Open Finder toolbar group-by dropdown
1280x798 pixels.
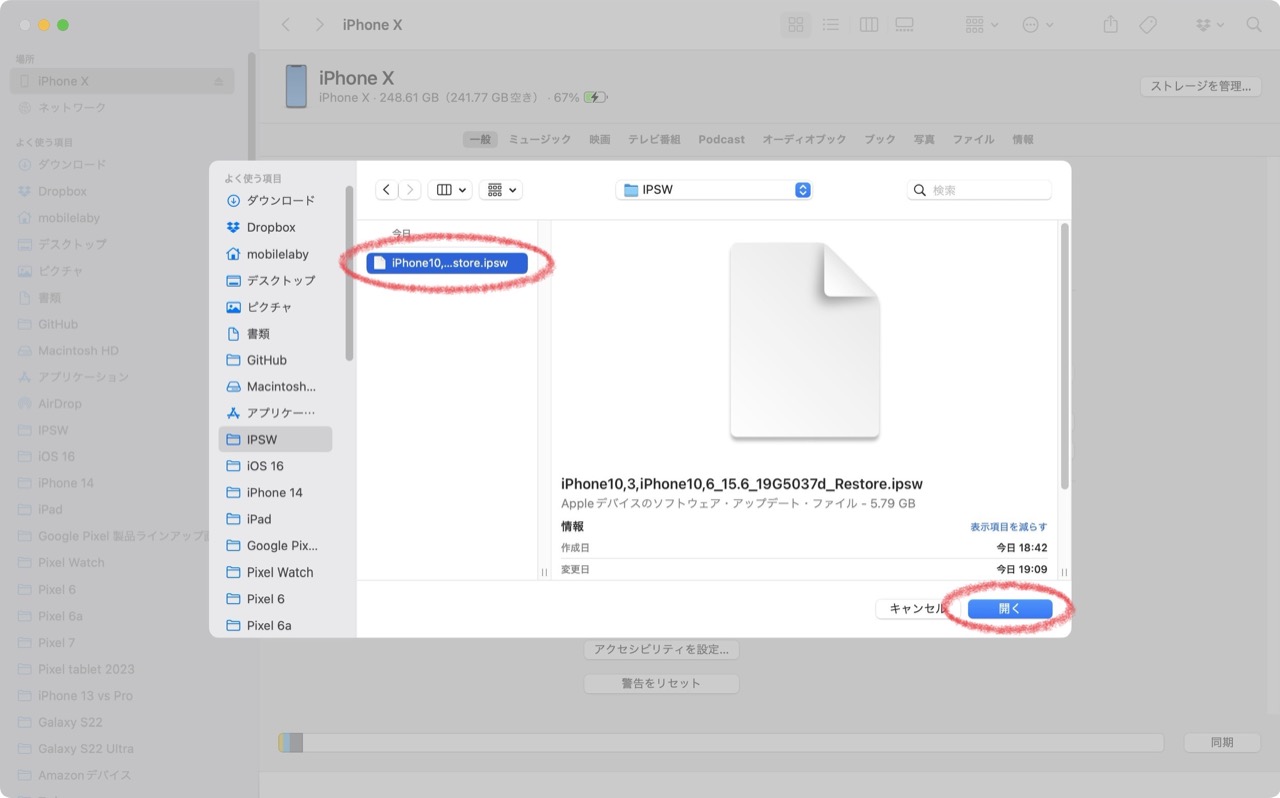(x=982, y=25)
